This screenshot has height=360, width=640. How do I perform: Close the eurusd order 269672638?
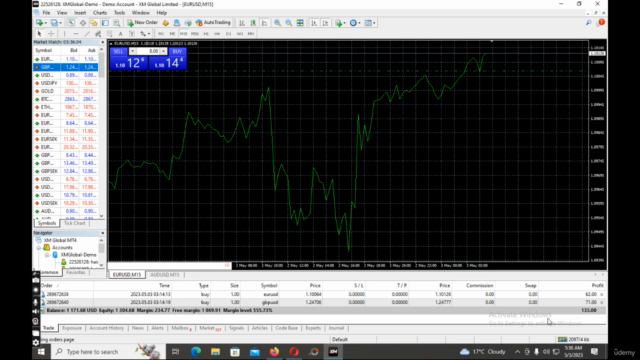[x=602, y=294]
